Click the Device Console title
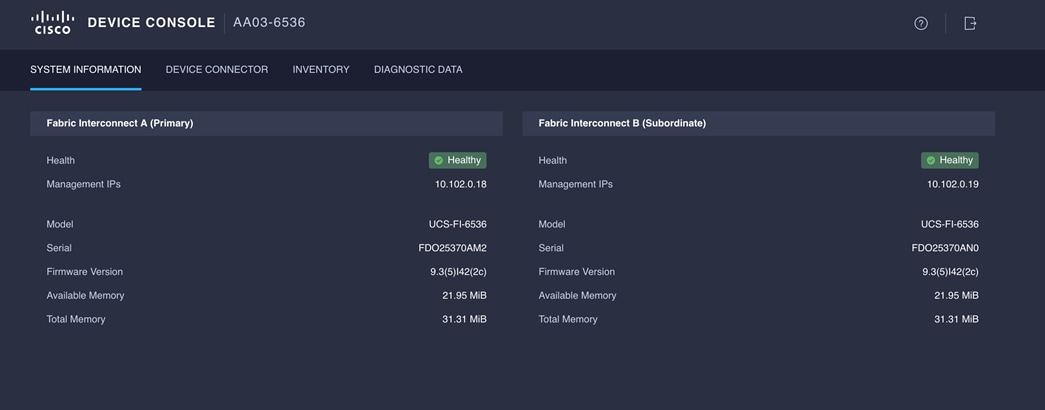The image size is (1045, 410). point(151,23)
